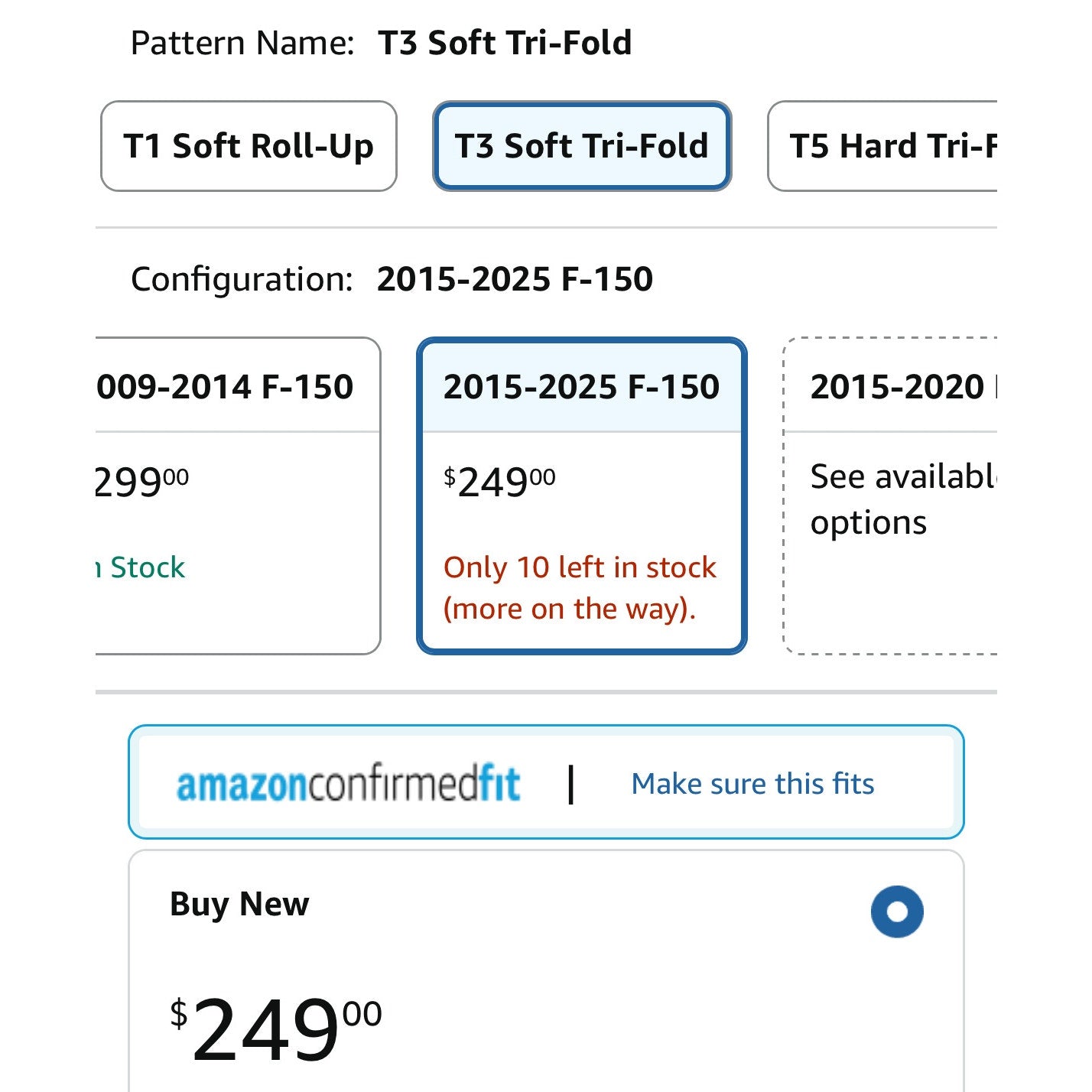Select the 2009-2014 F-150 configuration card
This screenshot has height=1092, width=1092.
point(238,496)
